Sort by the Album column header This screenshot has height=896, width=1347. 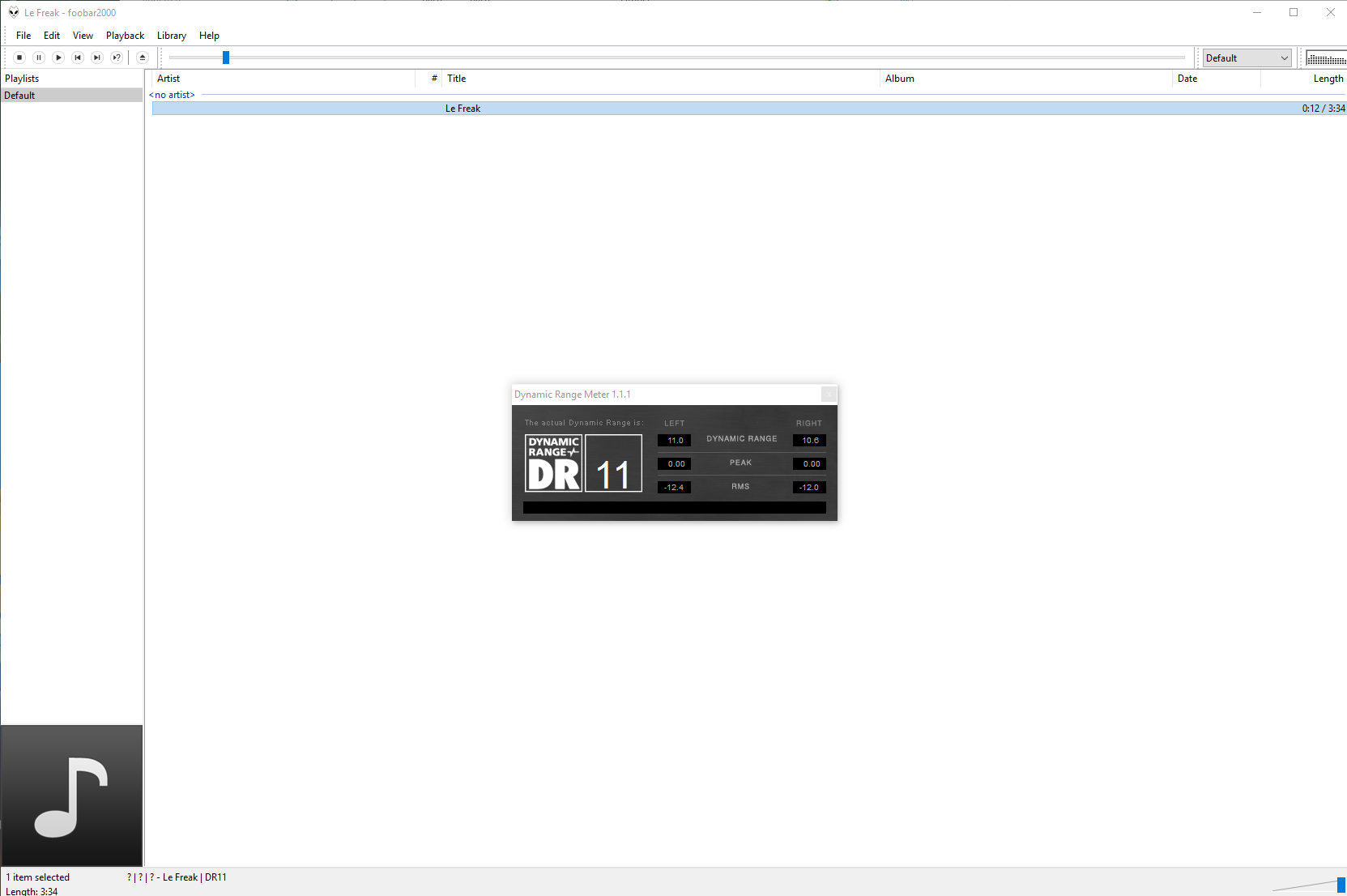1026,79
